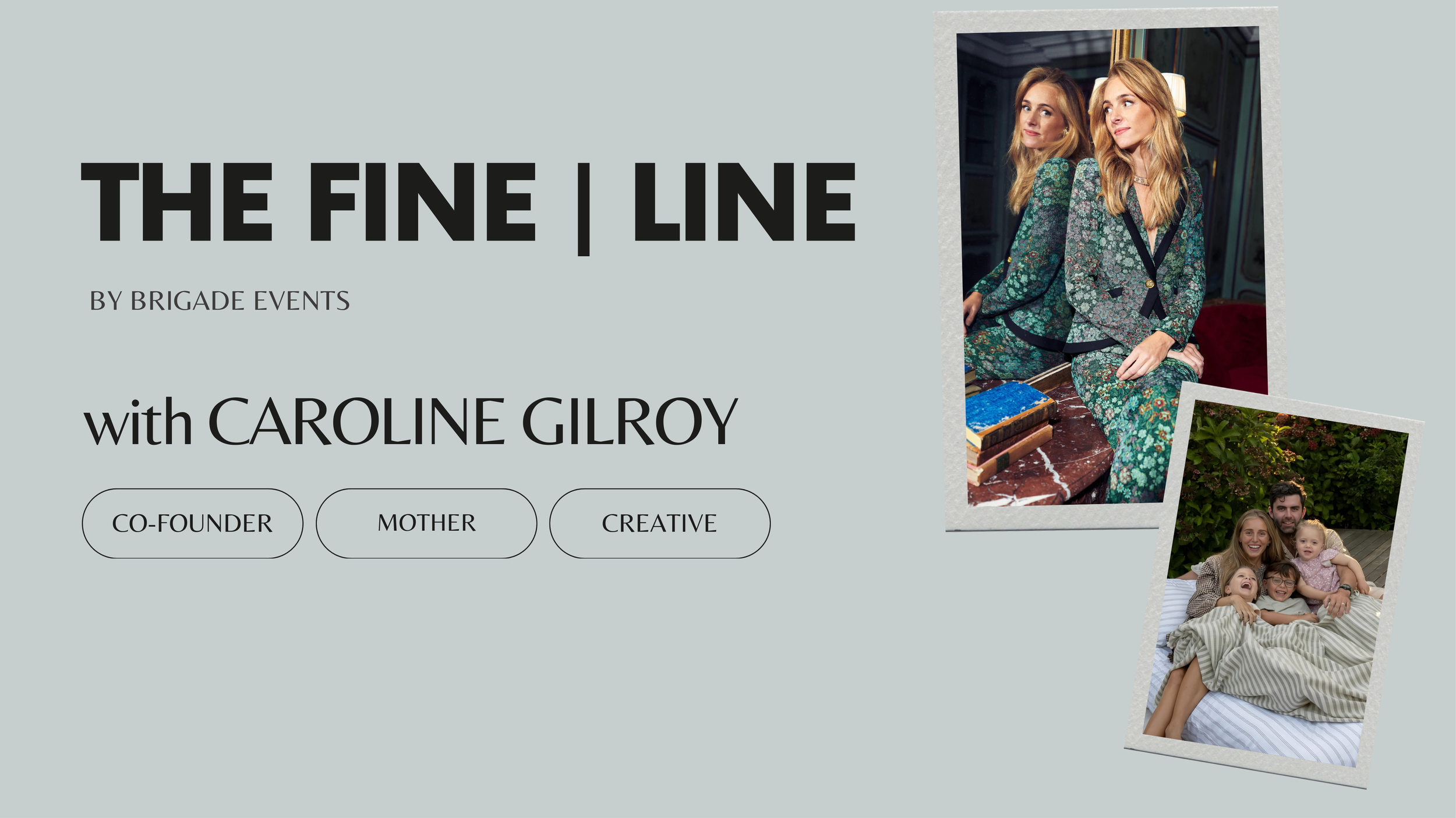Choose the CREATIVE pill button
This screenshot has width=1456, height=818.
[x=660, y=523]
